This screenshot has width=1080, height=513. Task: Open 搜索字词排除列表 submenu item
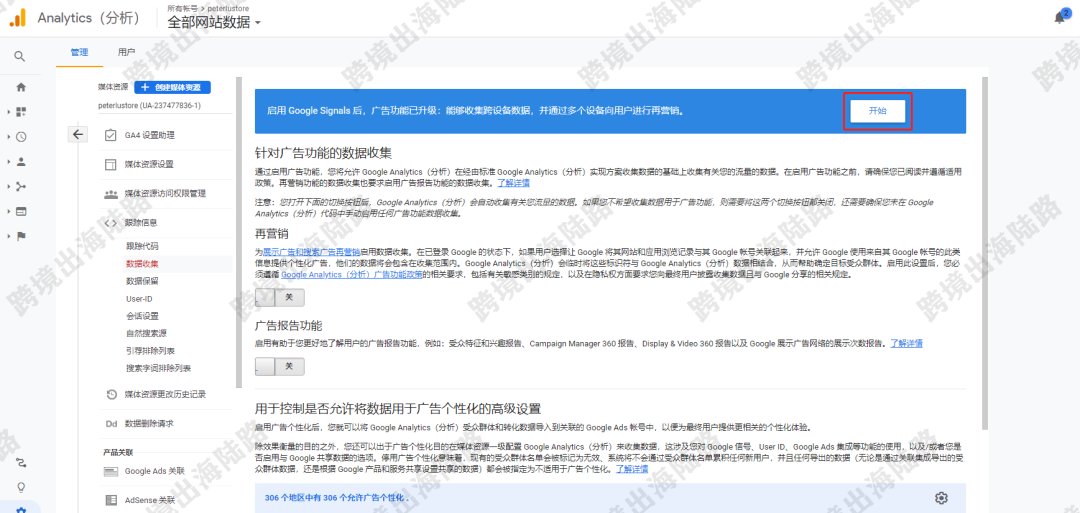[x=158, y=368]
